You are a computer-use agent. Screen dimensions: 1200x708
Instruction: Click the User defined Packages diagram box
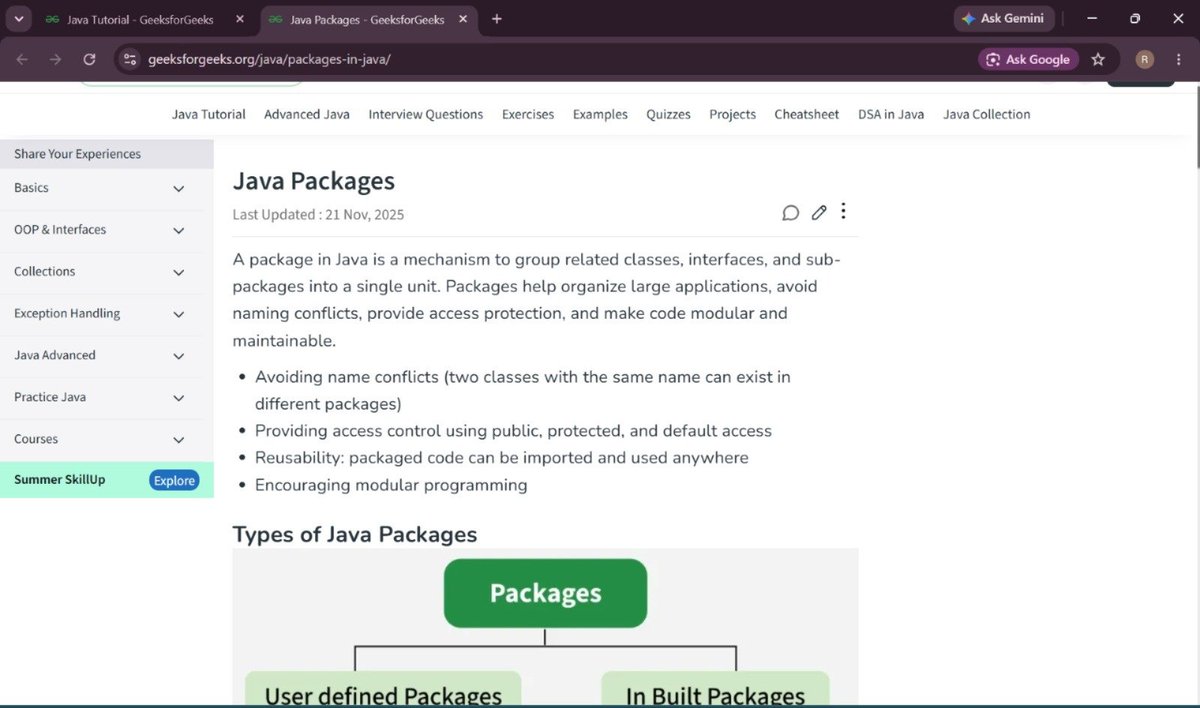[x=383, y=689]
